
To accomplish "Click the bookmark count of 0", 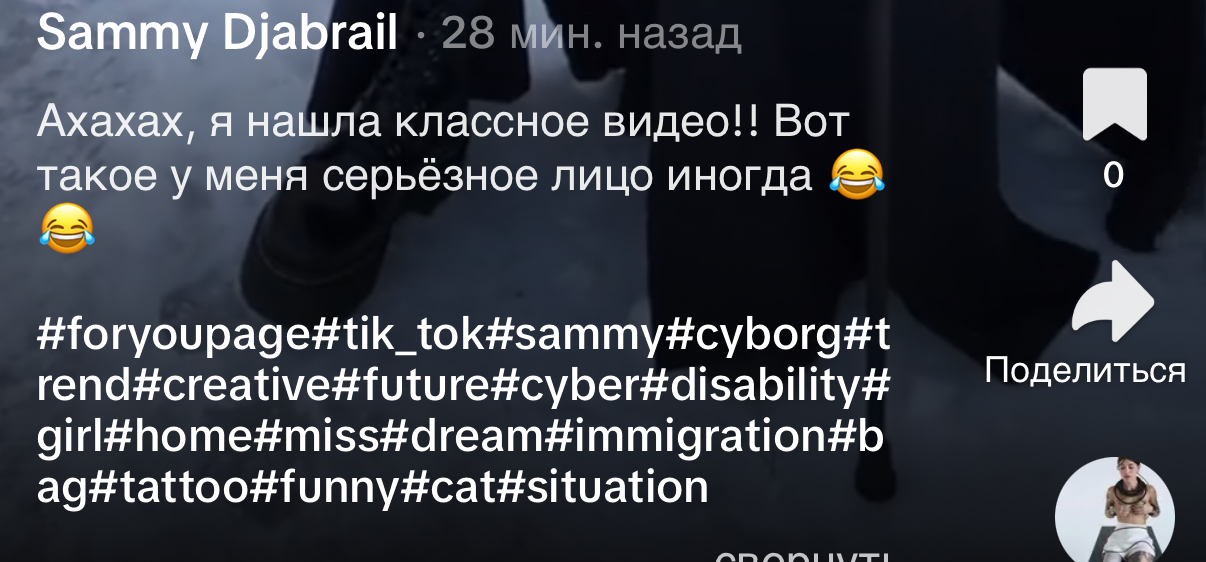I will [x=1113, y=176].
